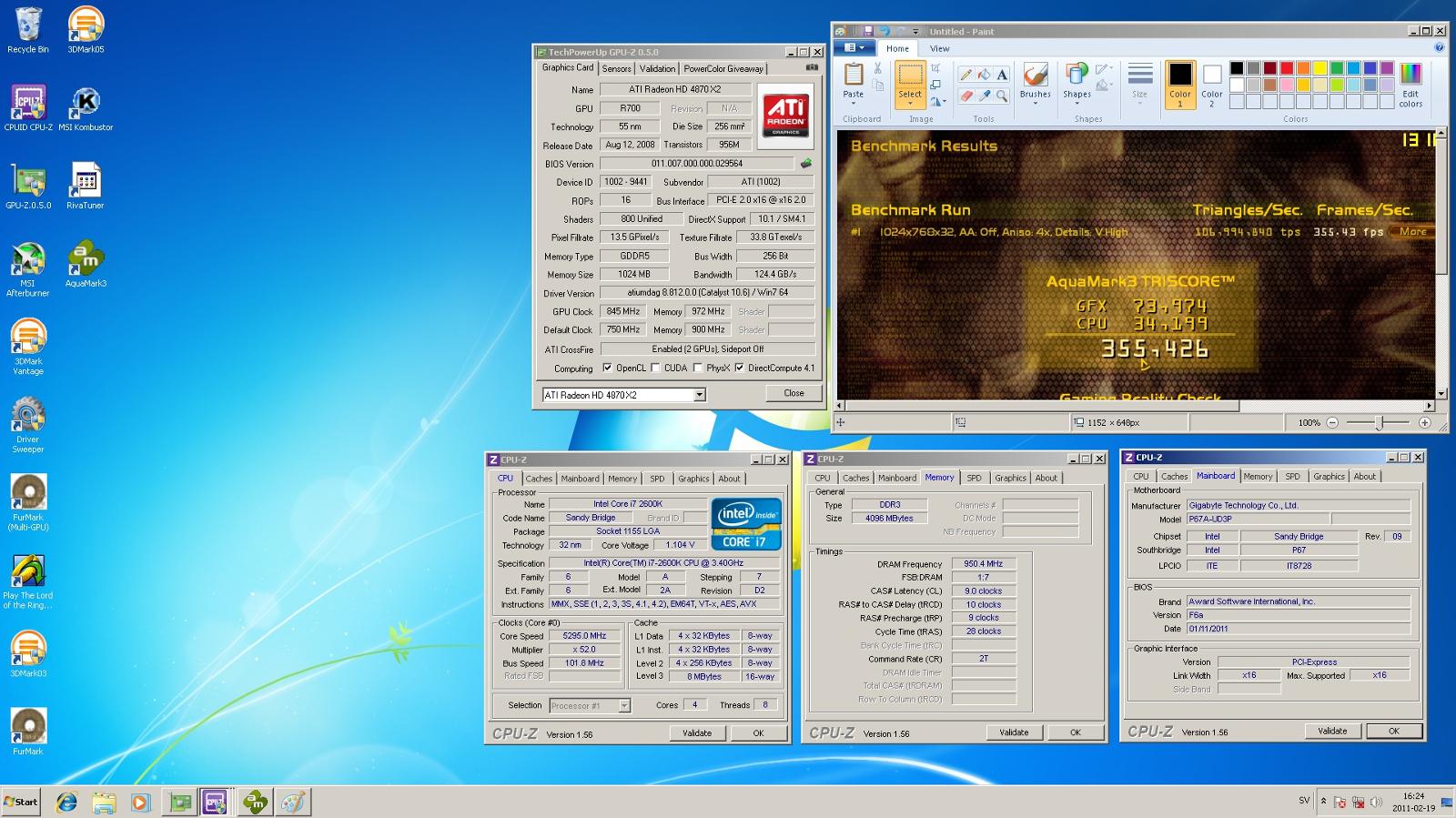
Task: Click Internet Explorer icon in taskbar
Action: pos(66,802)
